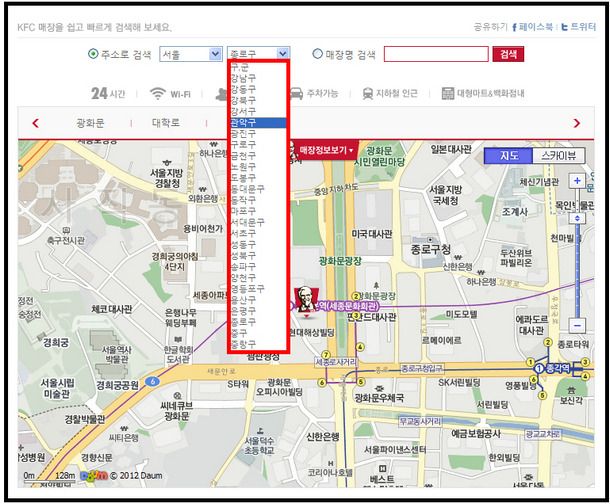
Task: Choose the 광화문 area tab
Action: pos(91,123)
